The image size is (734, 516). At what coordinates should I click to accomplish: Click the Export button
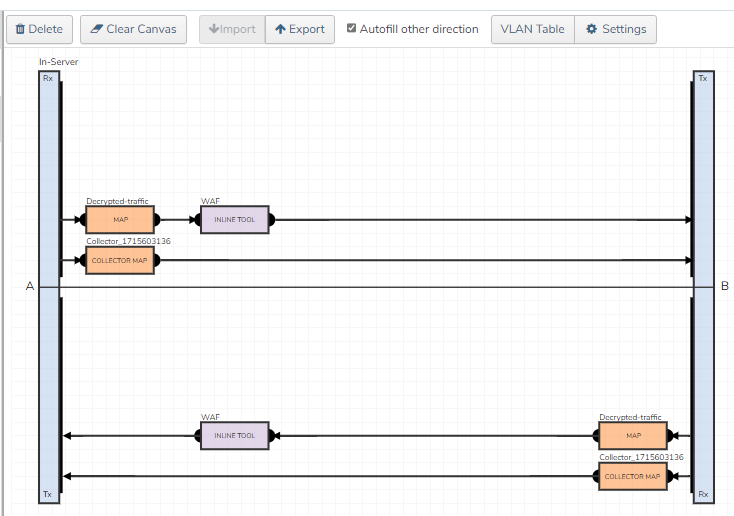pyautogui.click(x=300, y=29)
